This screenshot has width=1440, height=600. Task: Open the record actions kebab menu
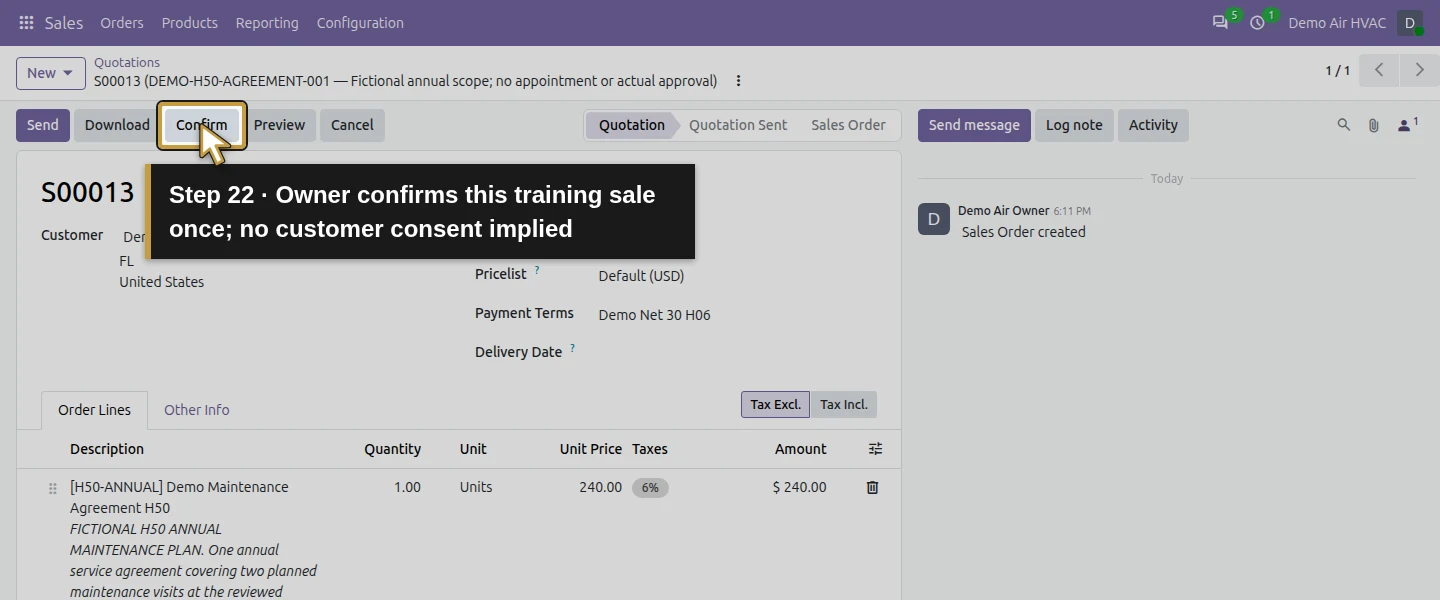738,81
